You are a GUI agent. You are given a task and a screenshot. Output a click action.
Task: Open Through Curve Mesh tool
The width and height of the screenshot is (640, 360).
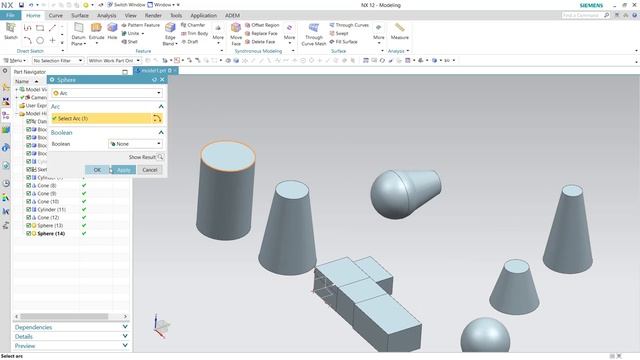coord(313,28)
